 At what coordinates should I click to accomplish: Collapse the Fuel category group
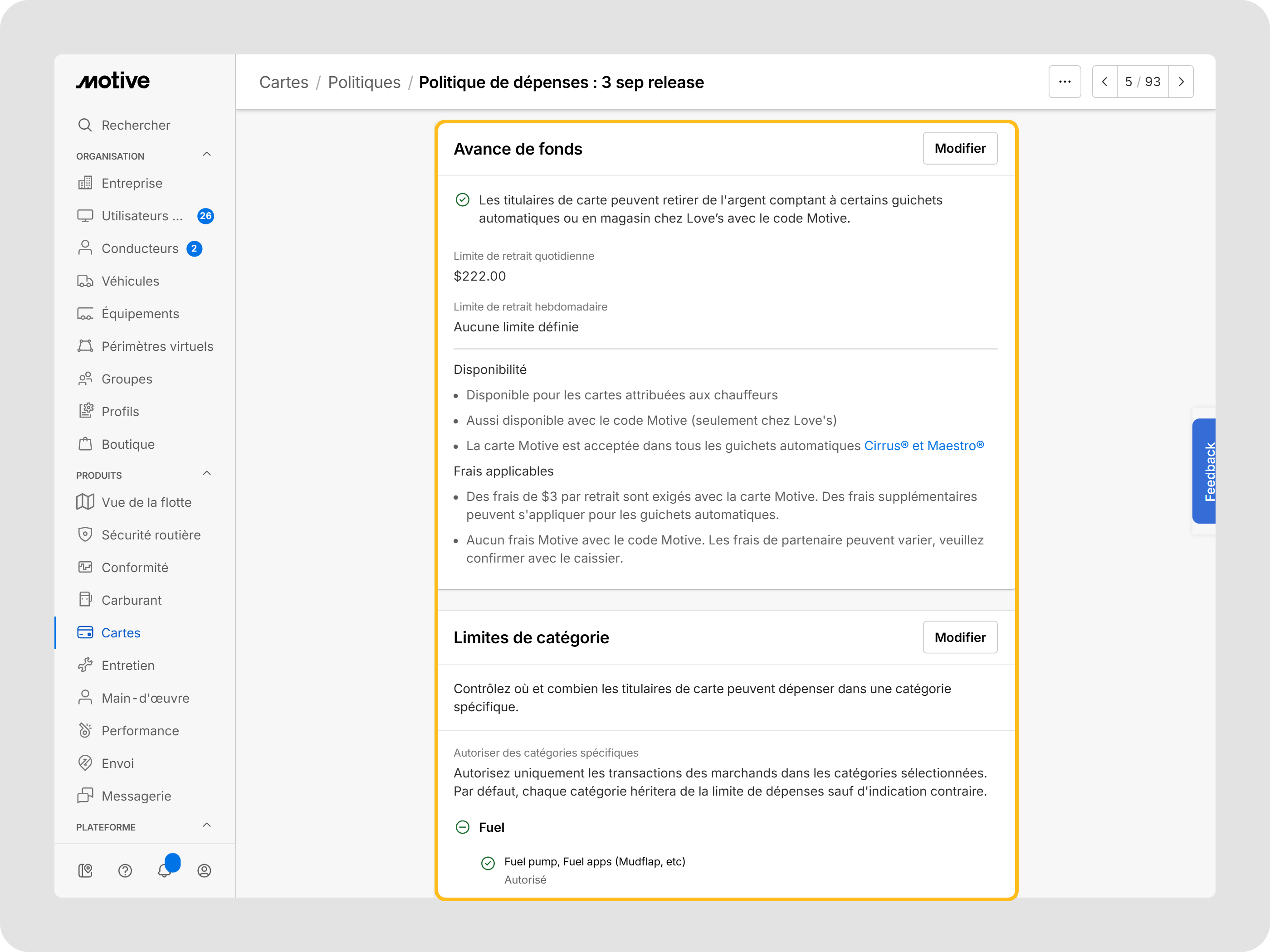462,827
